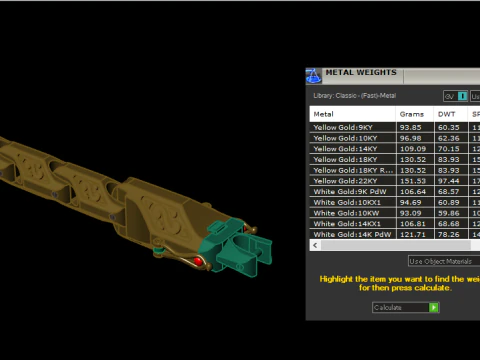Select the Yellow Gold:22KY row

[395, 181]
